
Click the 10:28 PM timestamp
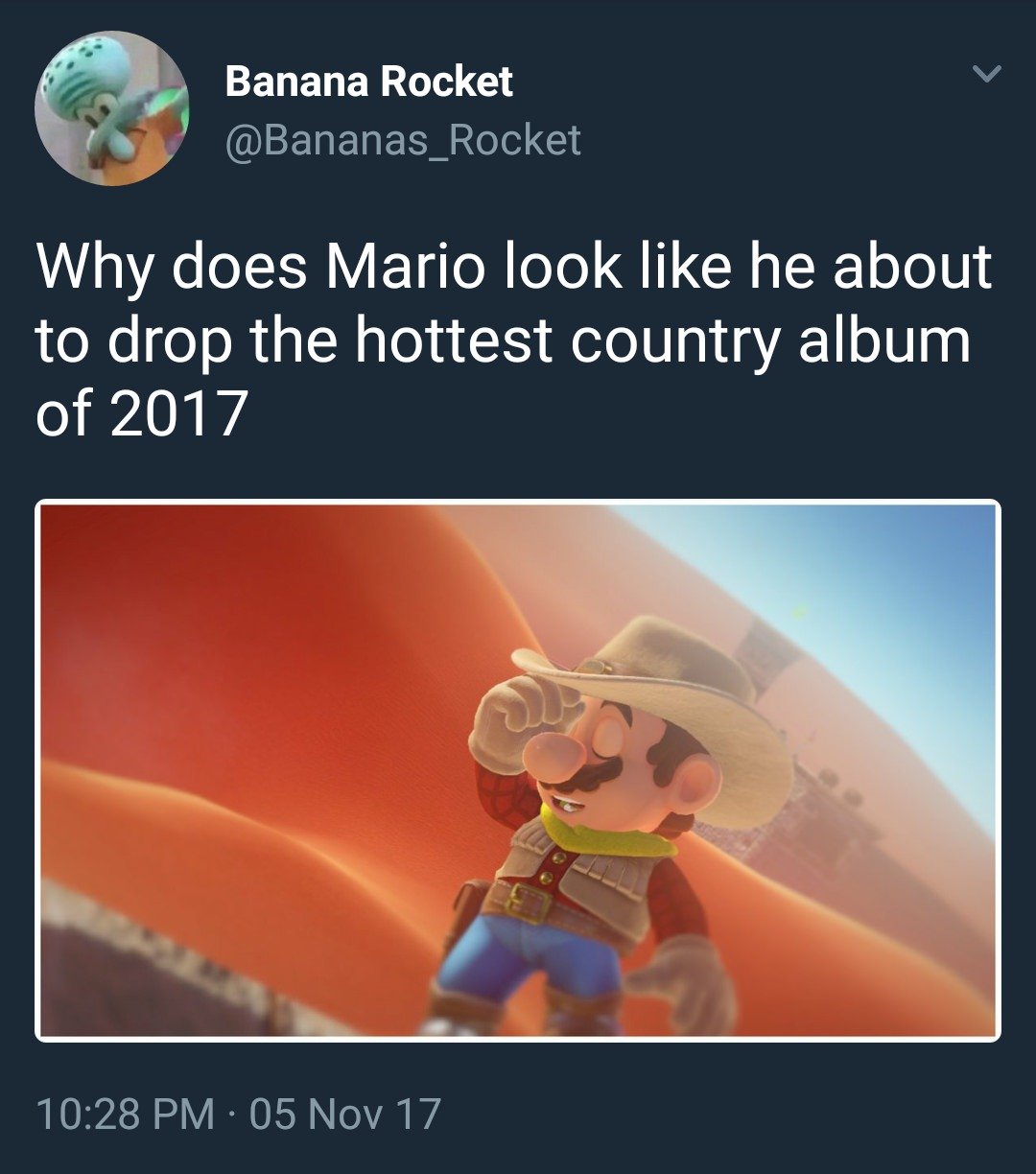coord(125,1115)
